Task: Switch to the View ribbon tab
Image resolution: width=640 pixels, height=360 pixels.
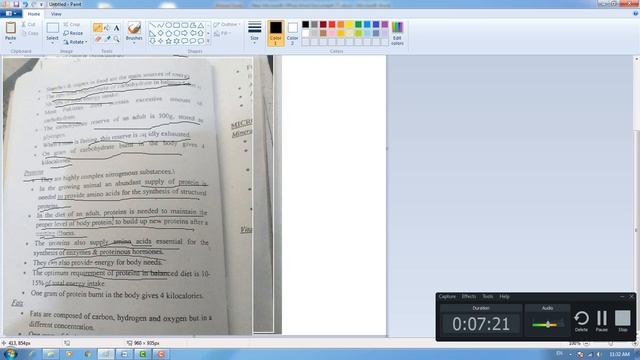Action: point(56,14)
